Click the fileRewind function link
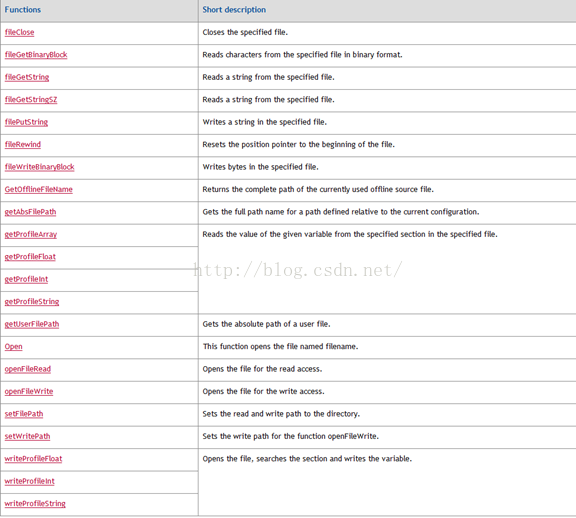The height and width of the screenshot is (518, 576). coord(23,144)
